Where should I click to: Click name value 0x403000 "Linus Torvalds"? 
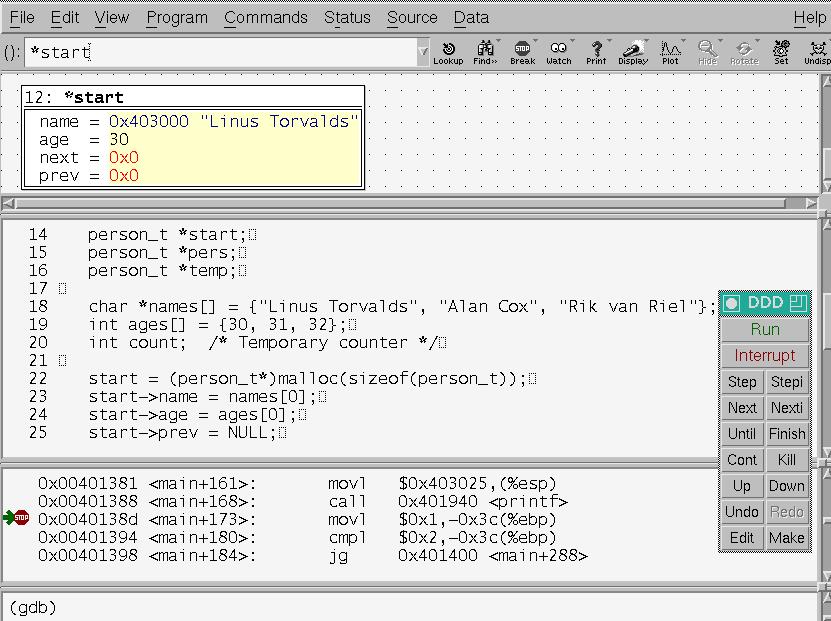(234, 121)
